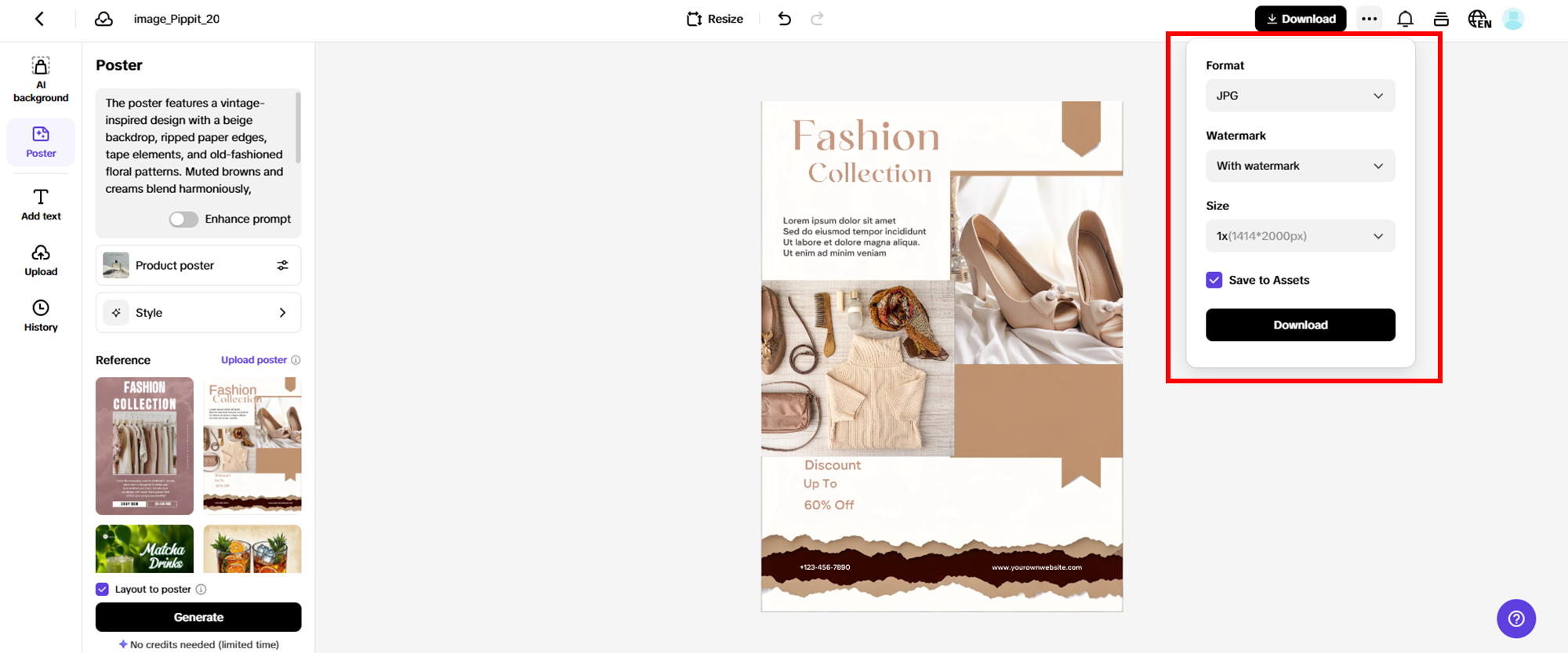Click the Product poster thumbnail image
Viewport: 1568px width, 653px height.
(x=116, y=266)
